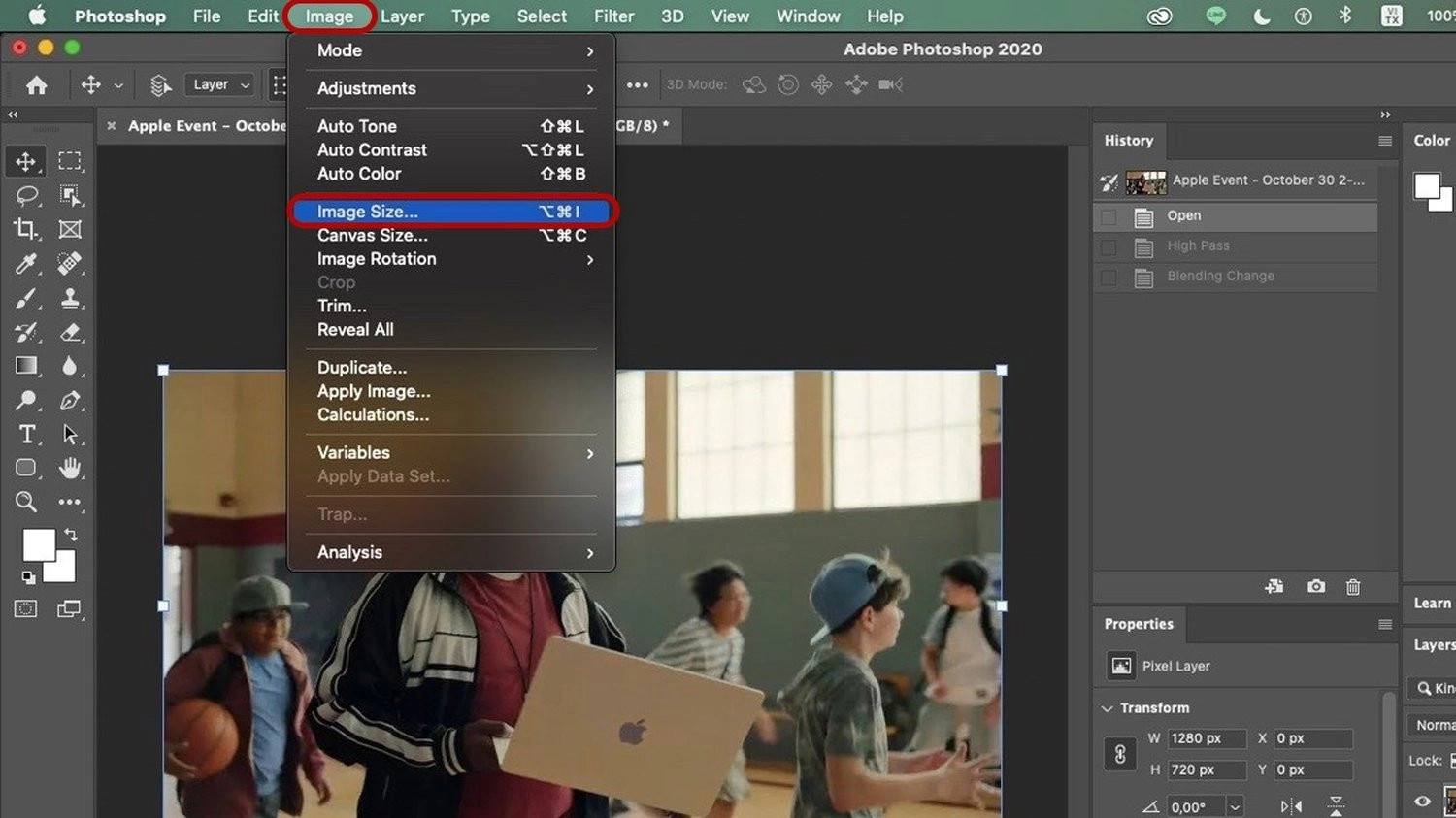Select the Frame tool

pyautogui.click(x=70, y=229)
